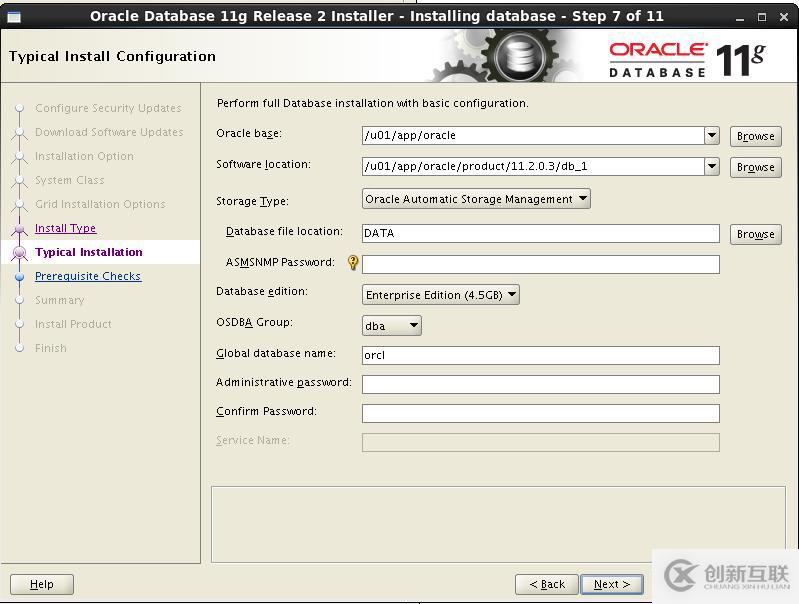799x604 pixels.
Task: Focus the ASMSNMP Password field
Action: point(540,264)
